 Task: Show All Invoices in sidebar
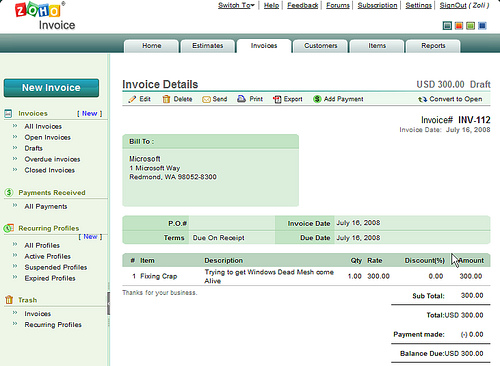tap(43, 126)
